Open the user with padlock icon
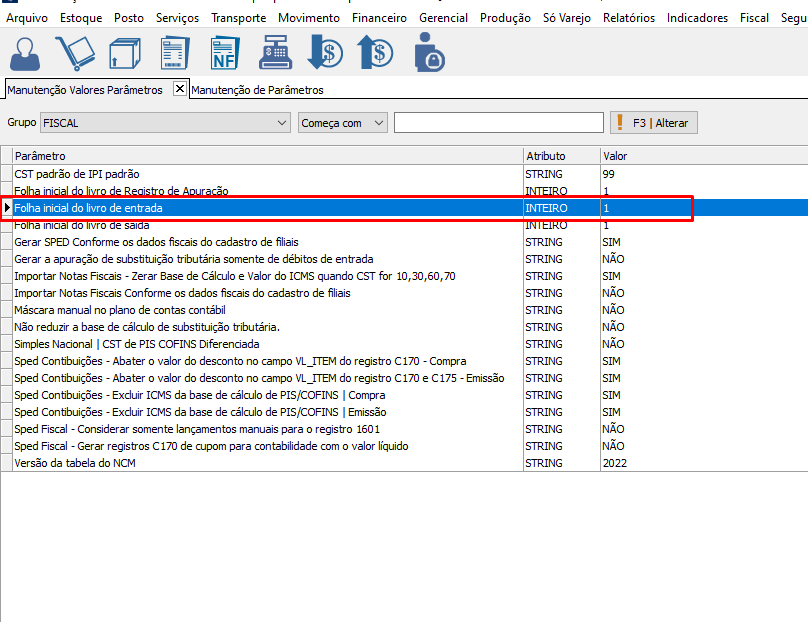This screenshot has height=622, width=808. [x=428, y=53]
